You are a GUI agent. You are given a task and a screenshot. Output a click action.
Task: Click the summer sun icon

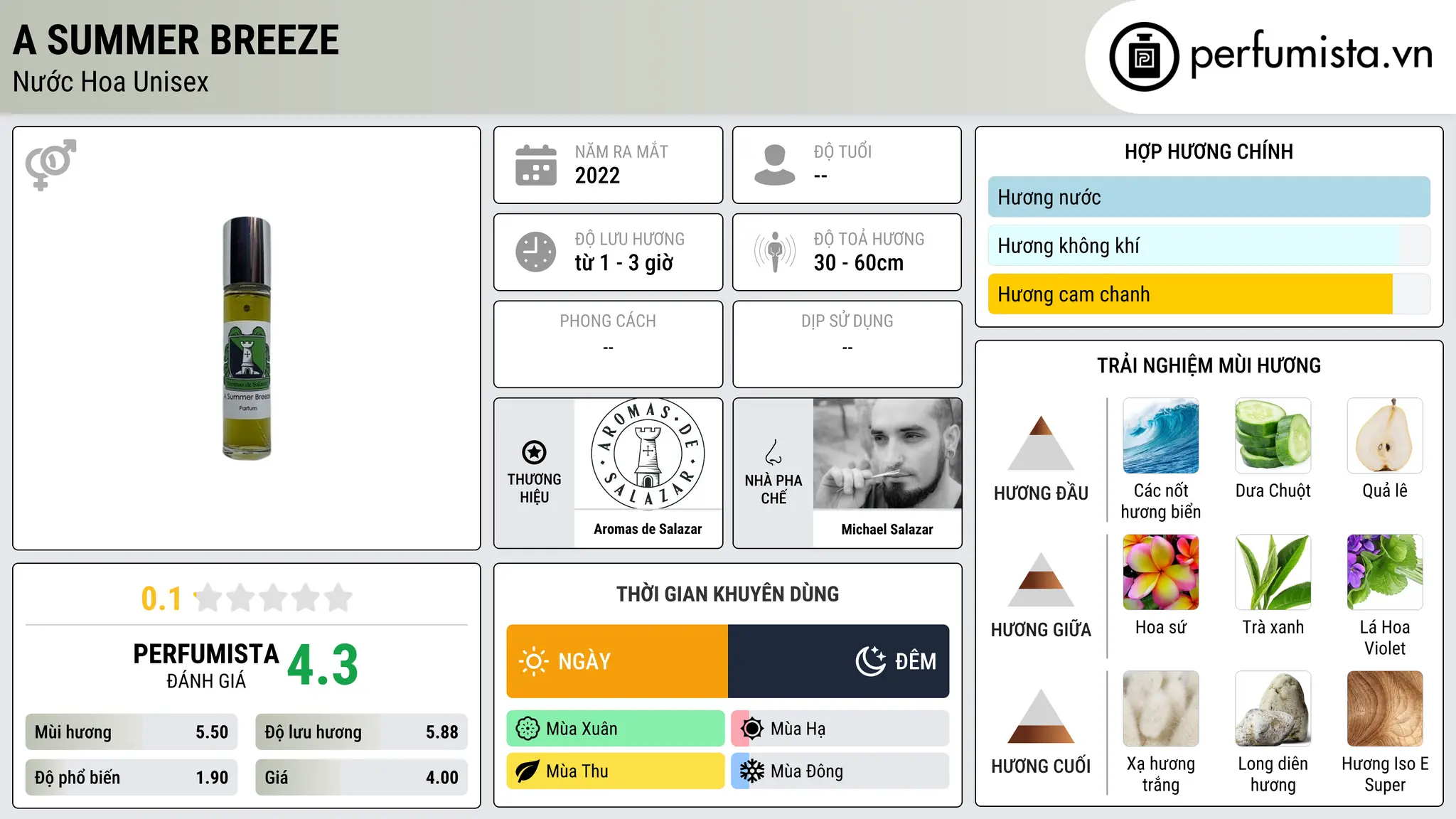[752, 729]
